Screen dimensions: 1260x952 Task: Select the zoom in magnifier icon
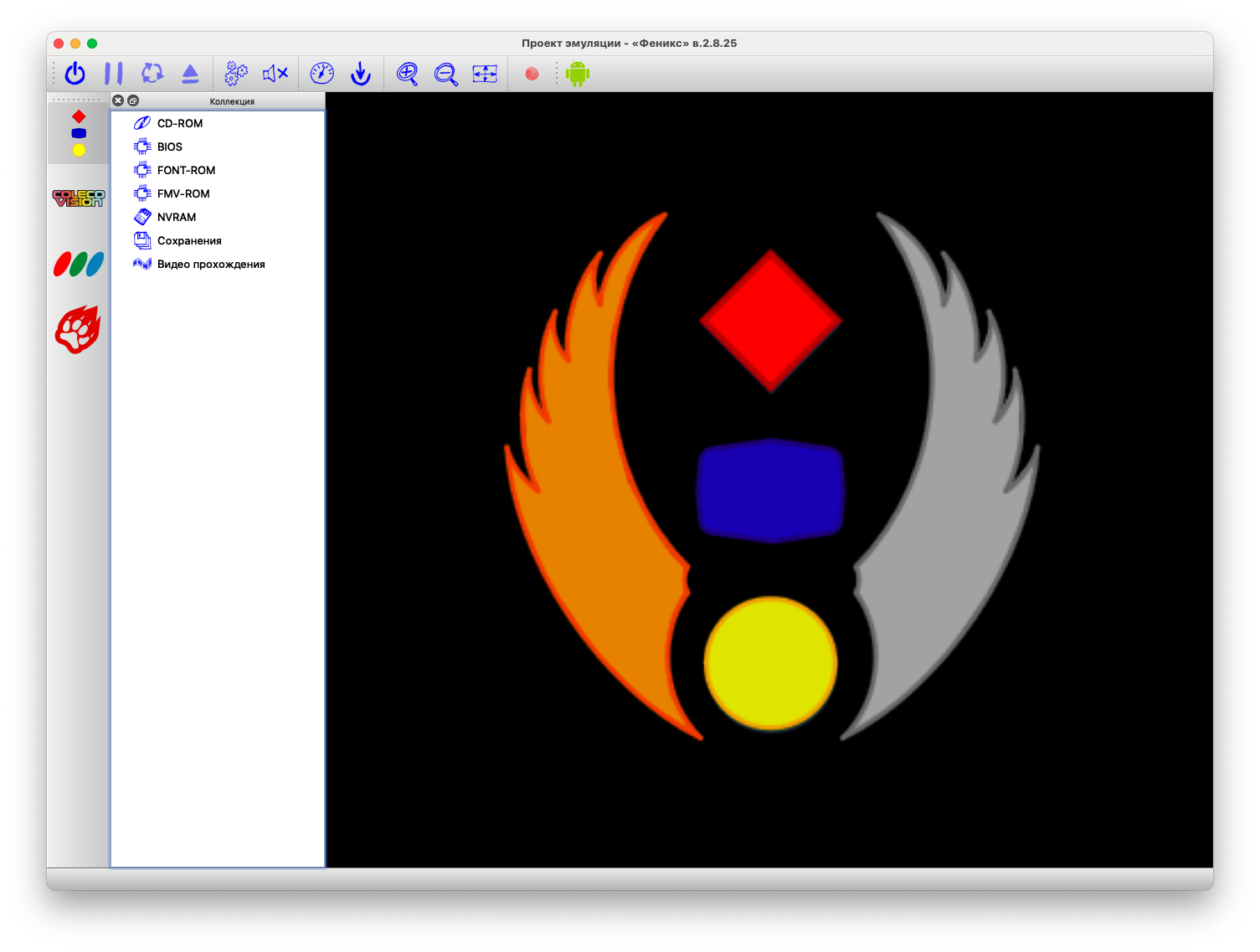[x=408, y=74]
